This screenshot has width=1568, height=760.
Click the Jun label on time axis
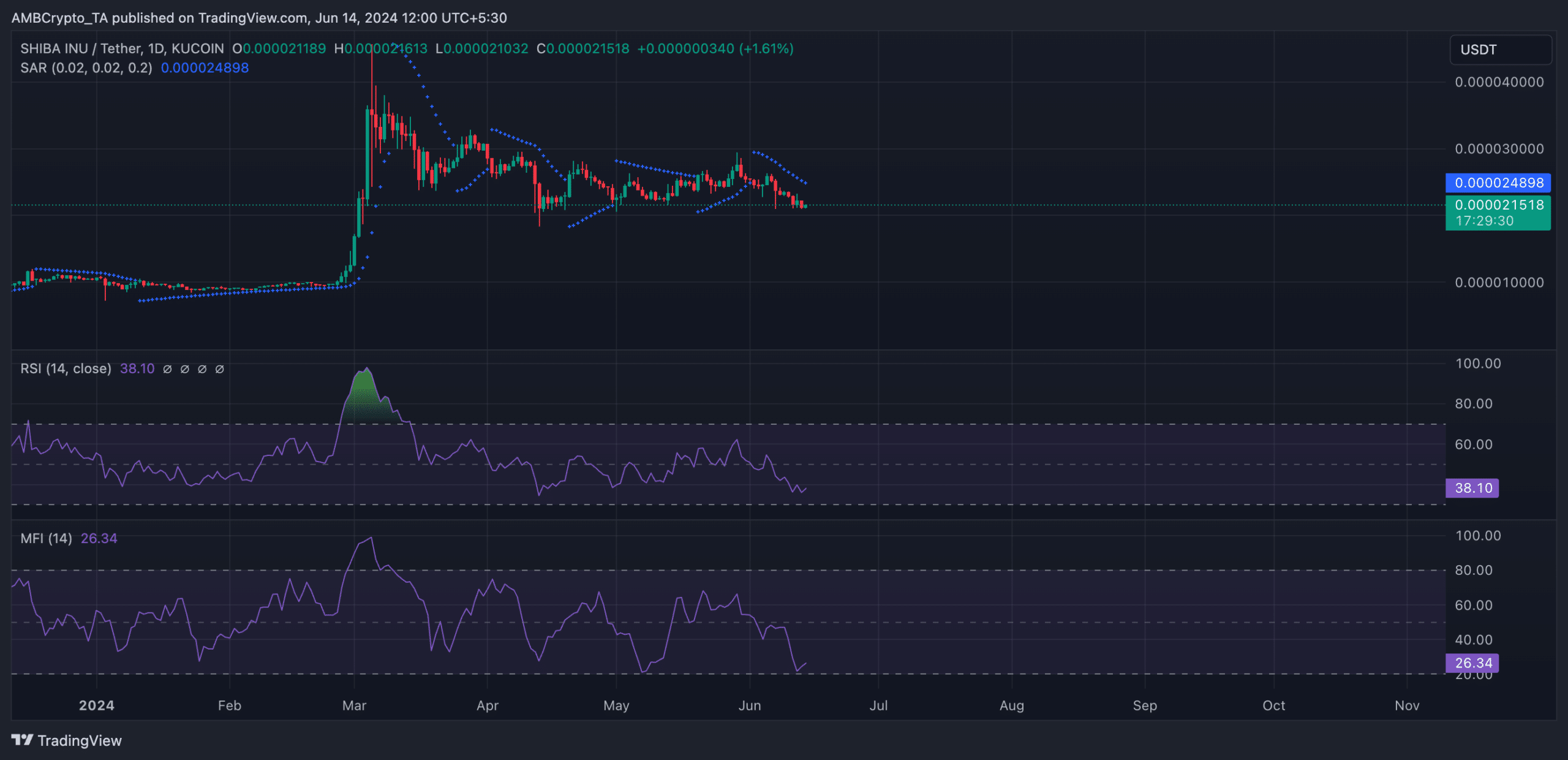[x=749, y=705]
